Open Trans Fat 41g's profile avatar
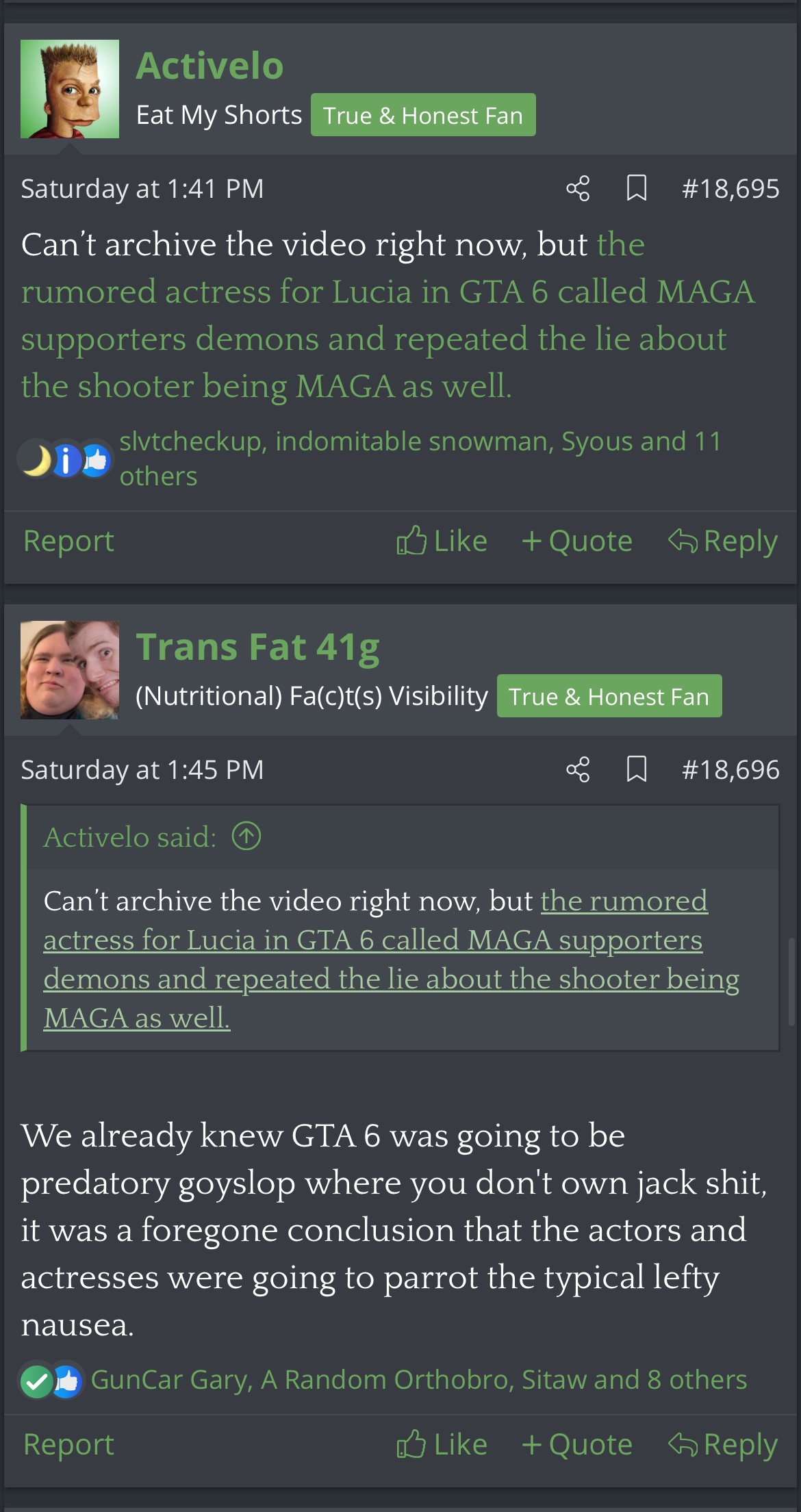The image size is (801, 1512). coord(70,670)
